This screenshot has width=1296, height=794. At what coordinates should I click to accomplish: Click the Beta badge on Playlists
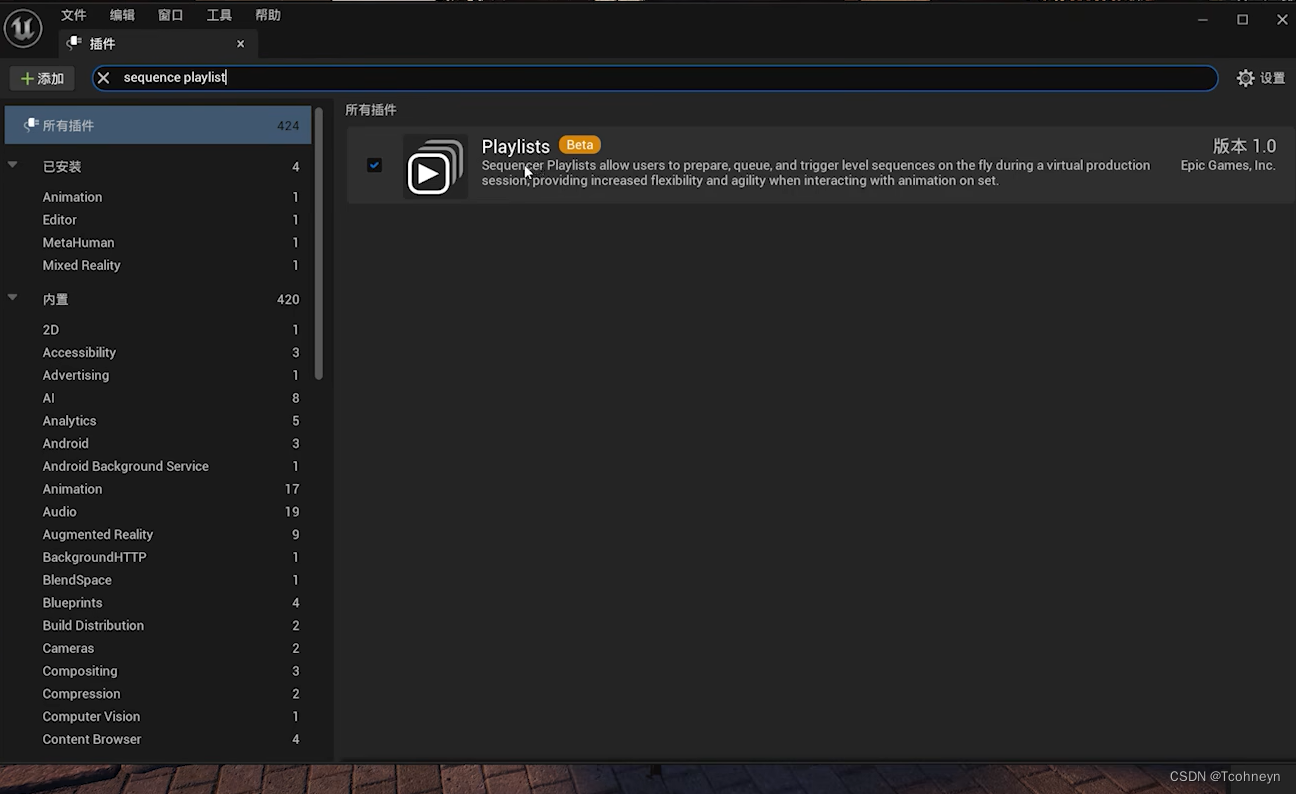580,145
